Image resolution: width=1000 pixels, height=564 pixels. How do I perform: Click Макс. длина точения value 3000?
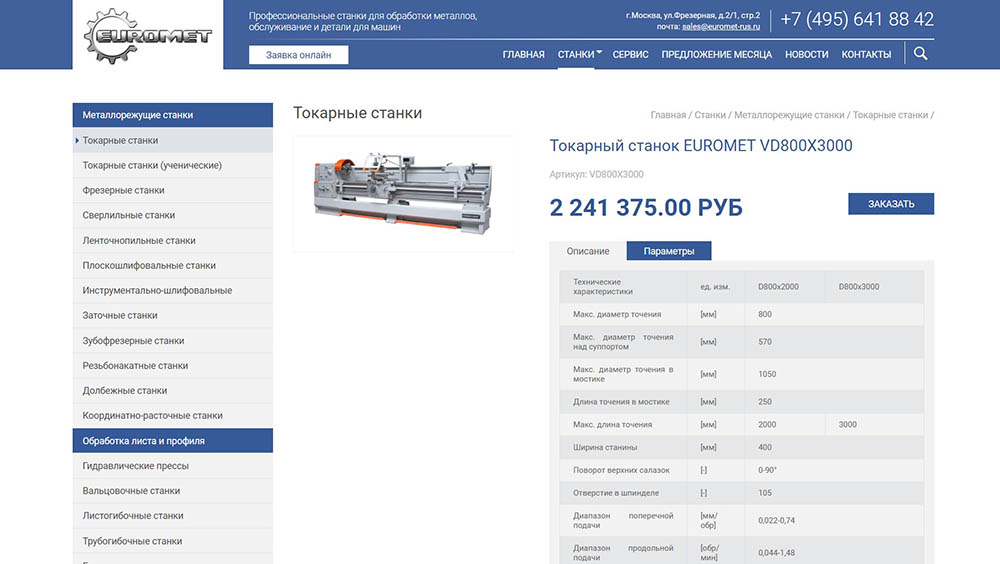pos(847,424)
